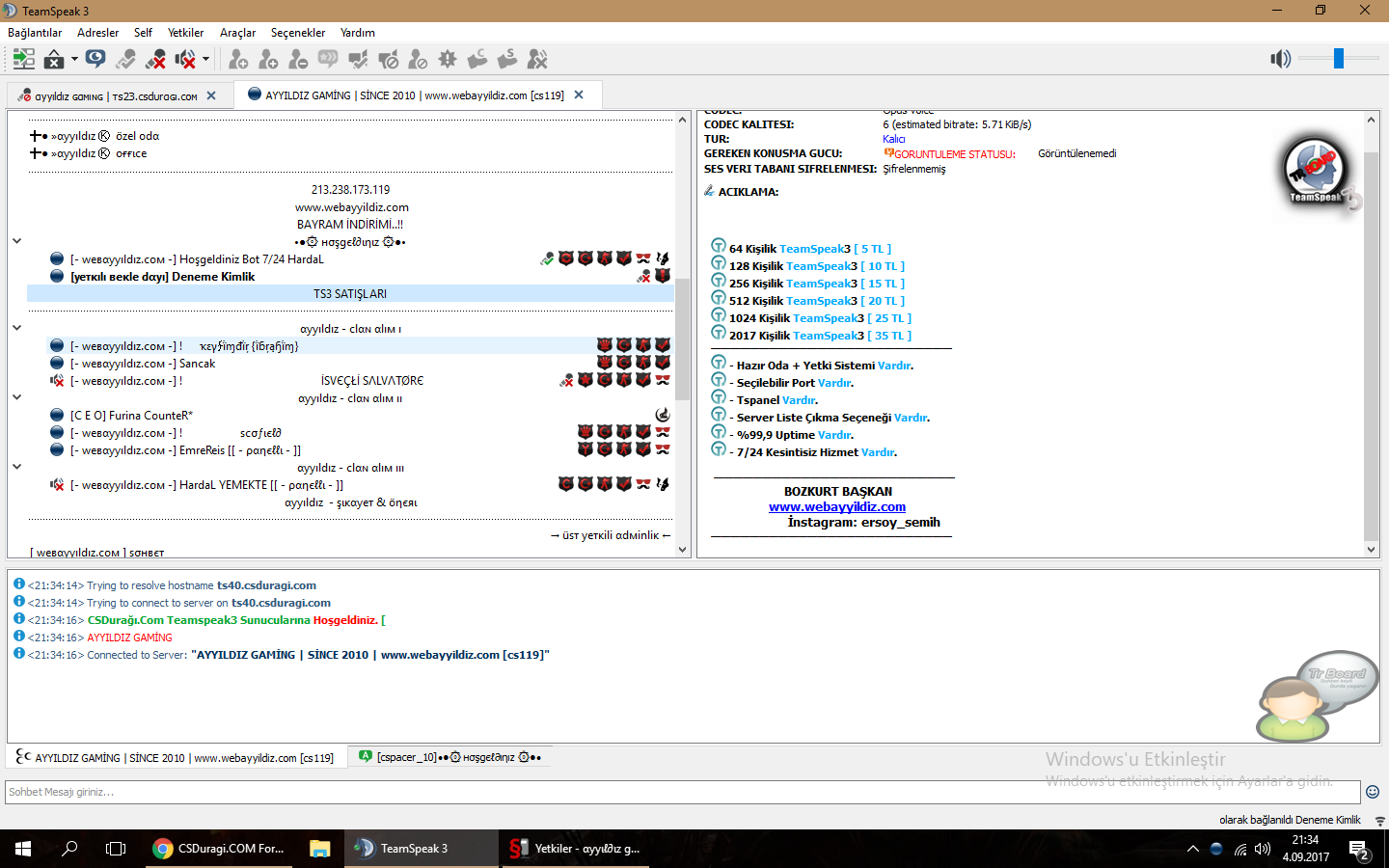Close the ts23.csduragı.com server tab
Screen dimensions: 1389x868
coord(211,95)
